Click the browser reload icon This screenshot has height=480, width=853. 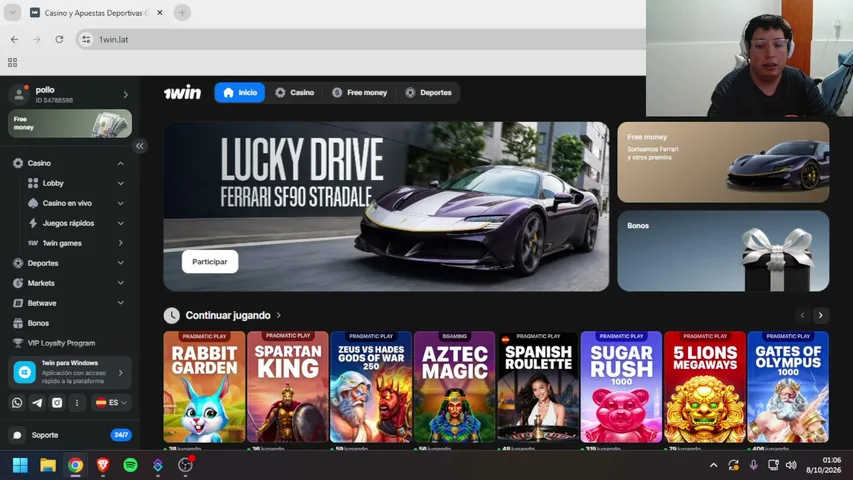pos(59,39)
